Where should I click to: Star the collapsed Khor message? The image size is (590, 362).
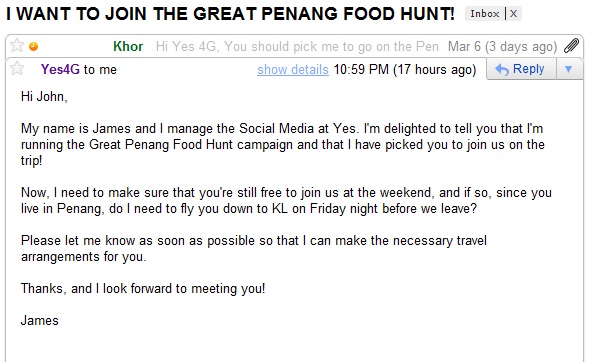pyautogui.click(x=17, y=46)
